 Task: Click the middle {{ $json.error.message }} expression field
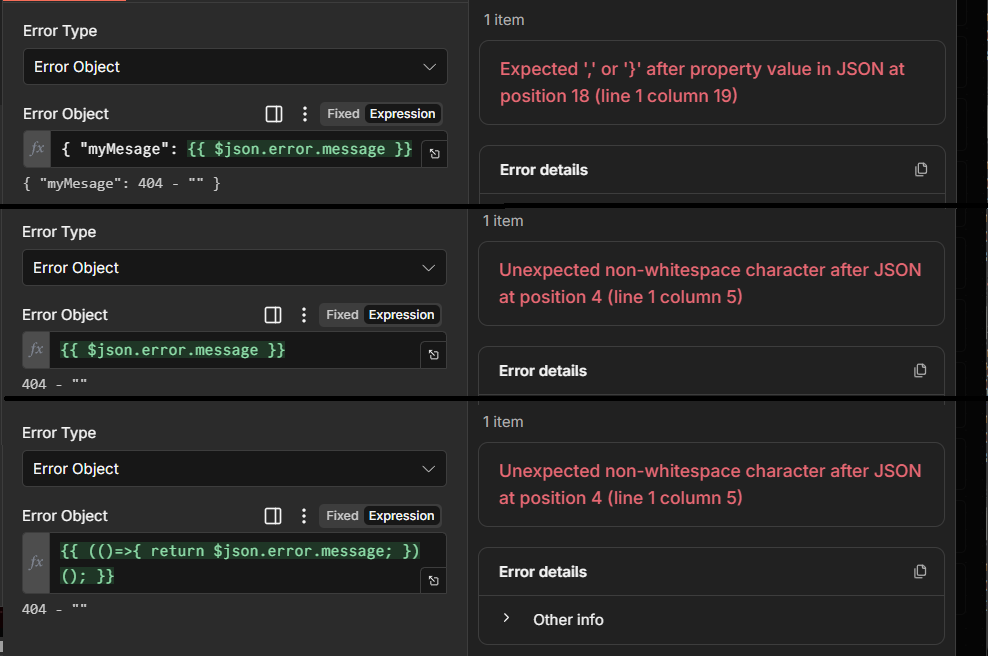click(x=230, y=350)
